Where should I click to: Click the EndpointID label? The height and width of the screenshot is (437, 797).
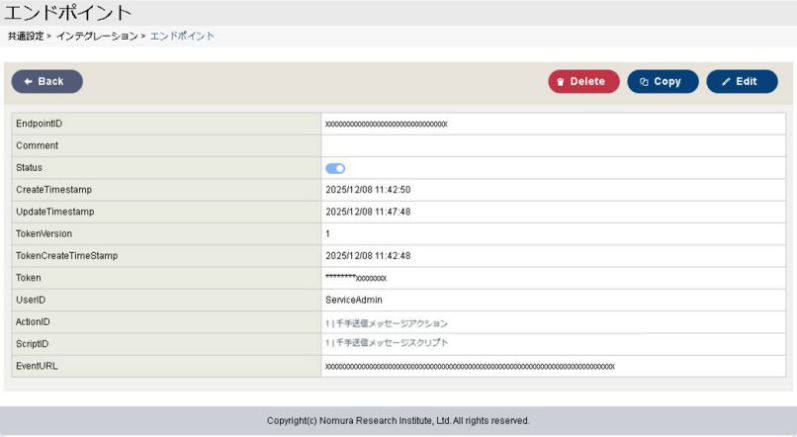point(39,123)
